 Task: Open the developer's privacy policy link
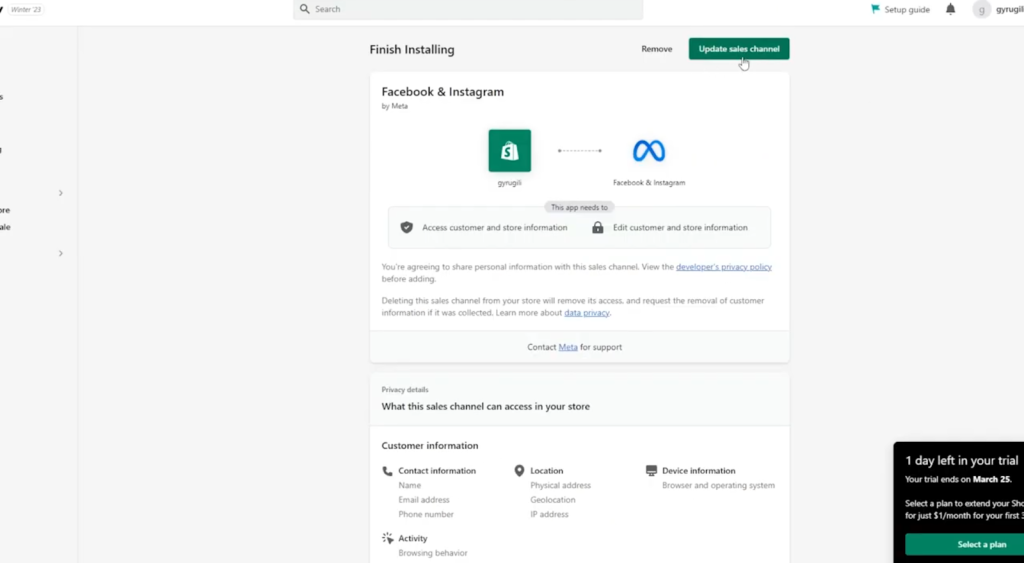click(723, 267)
